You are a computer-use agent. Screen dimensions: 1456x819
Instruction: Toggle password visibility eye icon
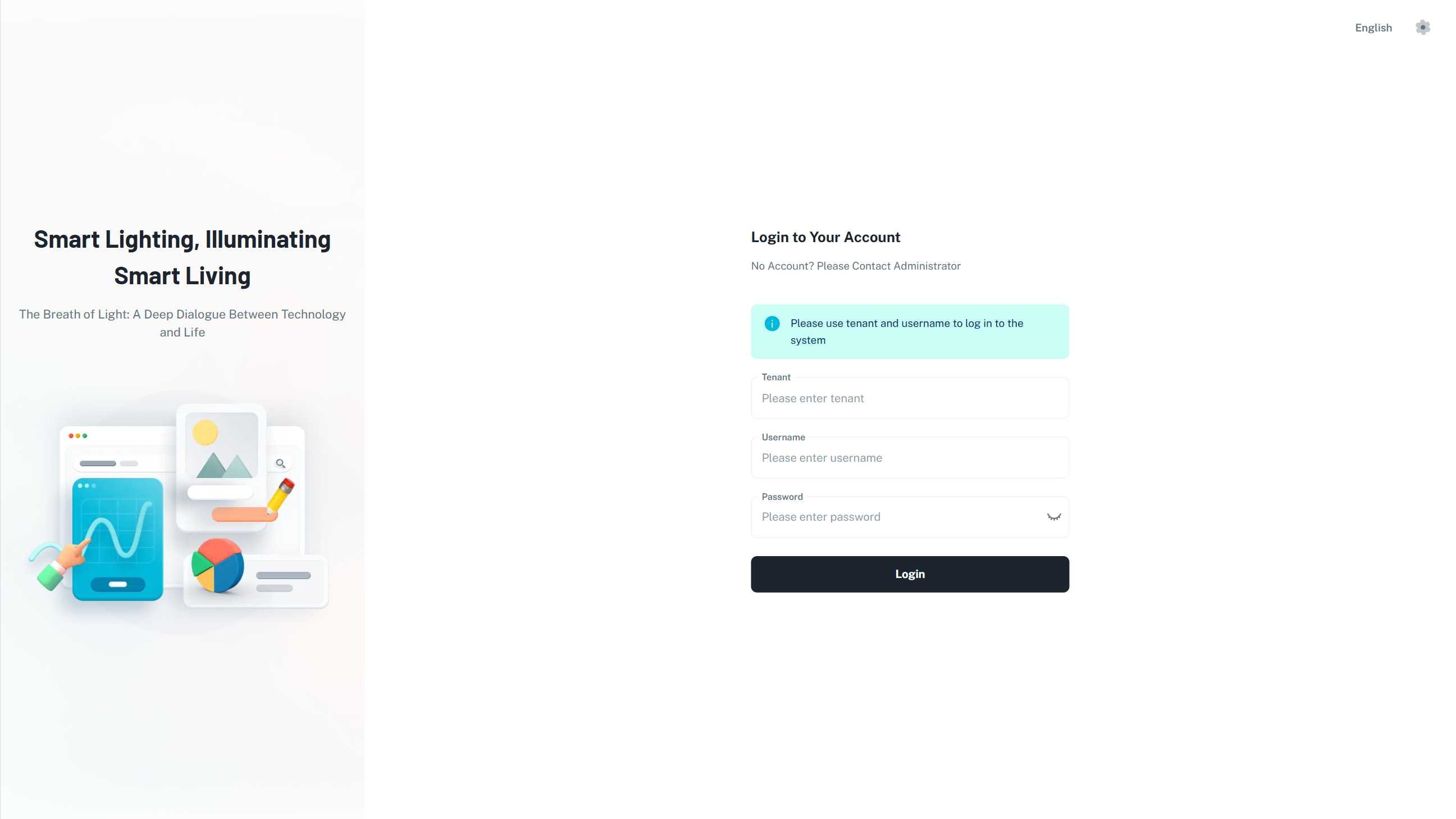click(1053, 517)
